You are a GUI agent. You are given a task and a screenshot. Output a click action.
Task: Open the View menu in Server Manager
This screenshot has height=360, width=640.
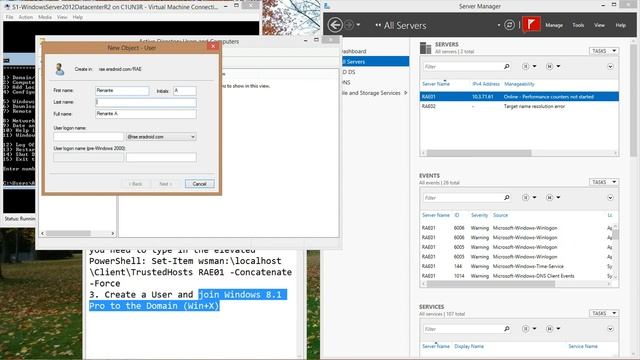pyautogui.click(x=599, y=25)
